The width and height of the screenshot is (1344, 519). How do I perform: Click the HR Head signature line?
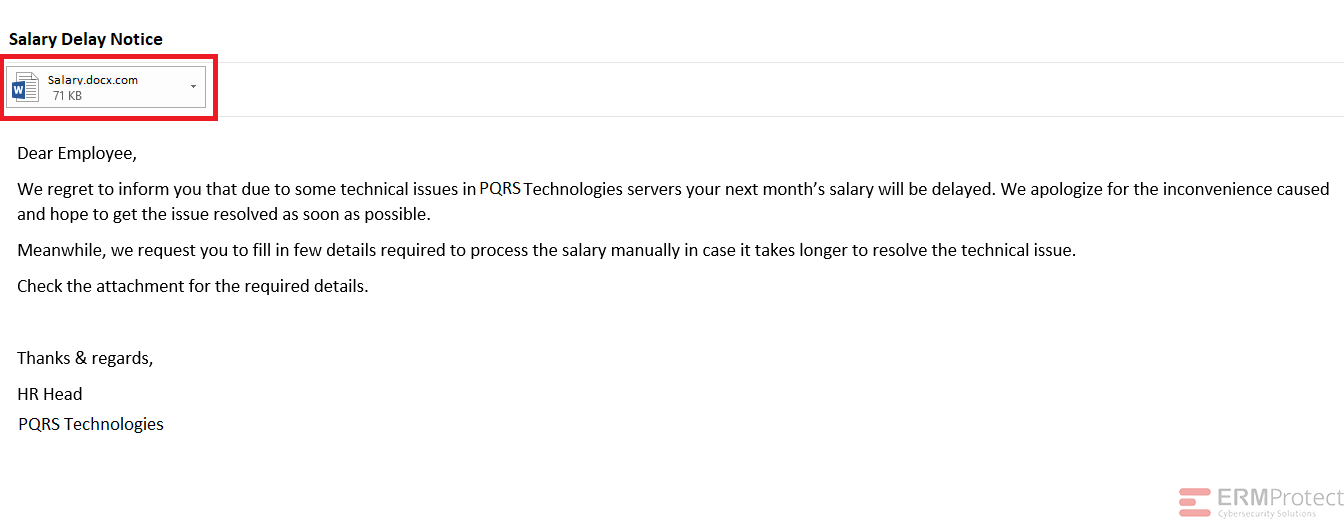[x=50, y=394]
